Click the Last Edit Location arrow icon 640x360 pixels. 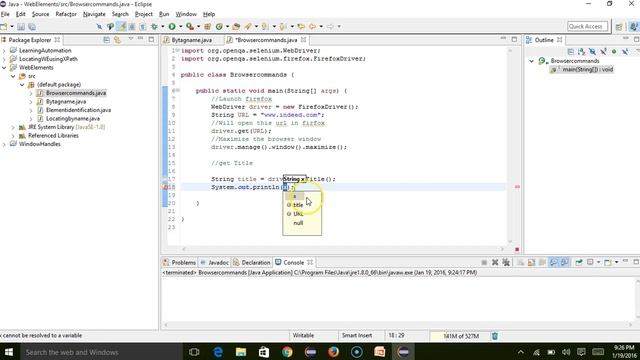pyautogui.click(x=301, y=27)
